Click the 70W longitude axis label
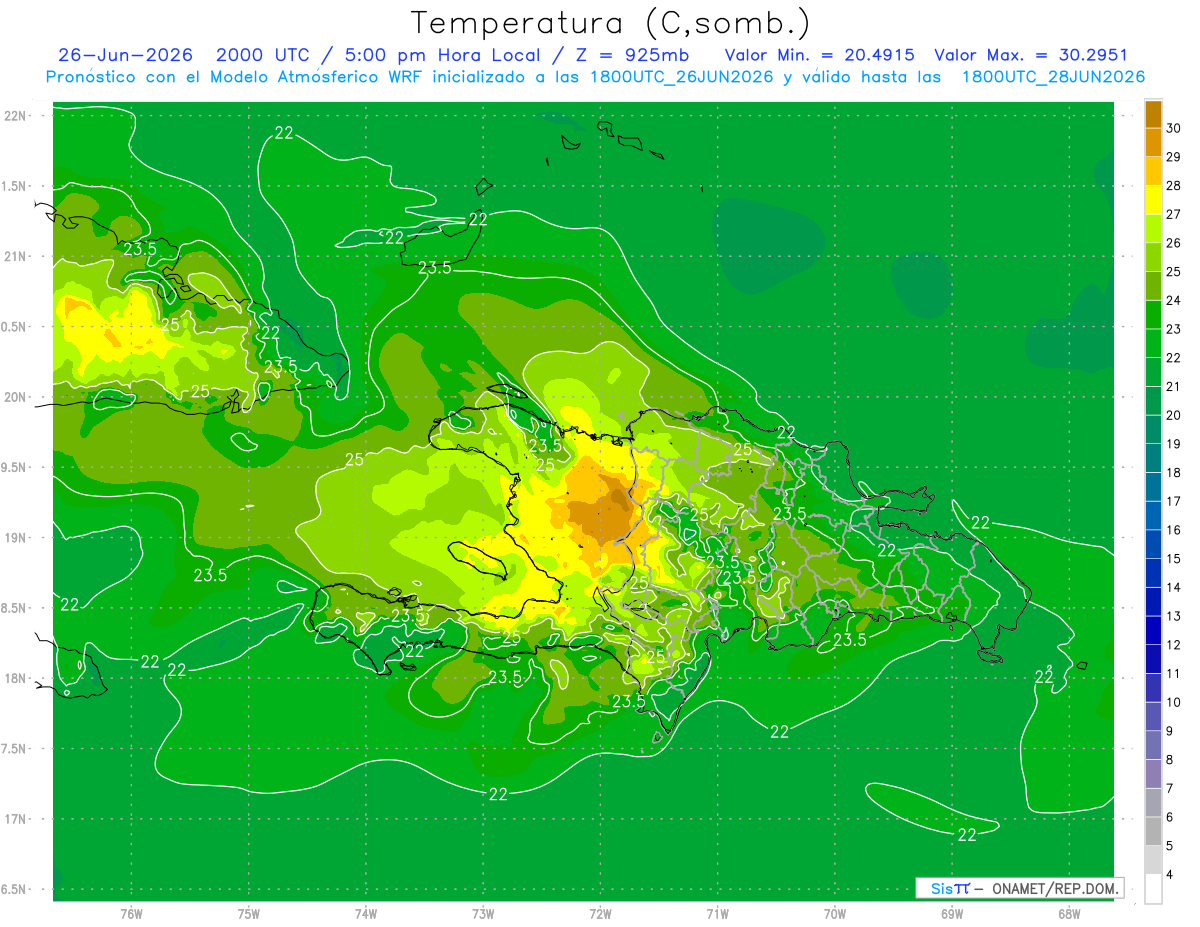The image size is (1200, 927). click(835, 913)
